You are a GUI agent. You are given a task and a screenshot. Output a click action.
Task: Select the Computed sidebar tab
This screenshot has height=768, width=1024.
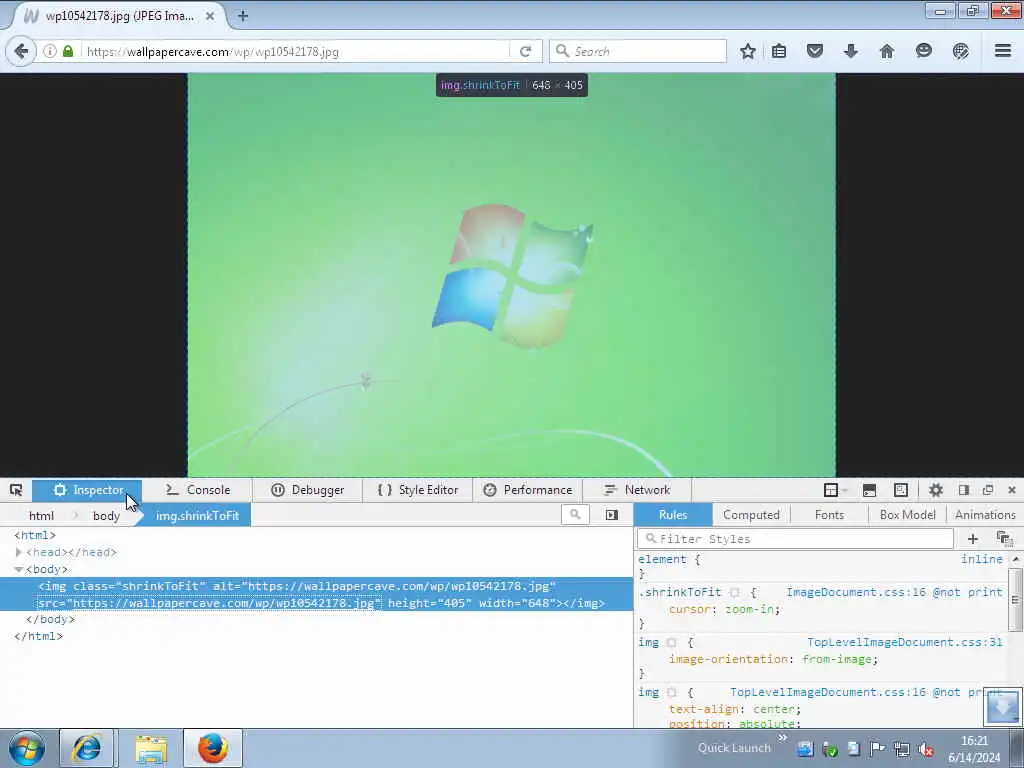tap(751, 515)
